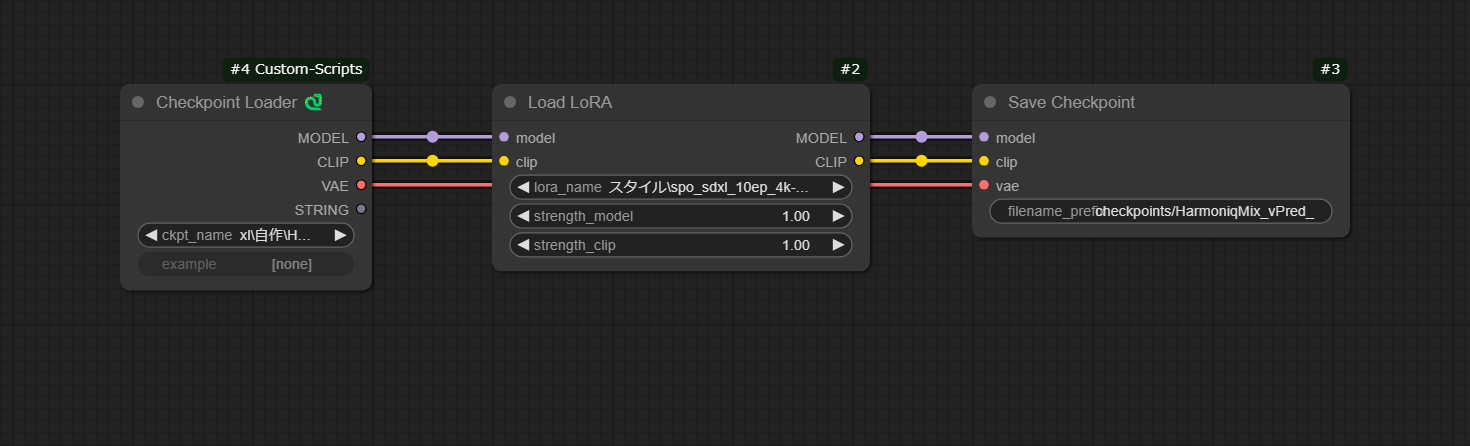The height and width of the screenshot is (446, 1470).
Task: Click the filename_prefix input field
Action: pyautogui.click(x=1160, y=211)
